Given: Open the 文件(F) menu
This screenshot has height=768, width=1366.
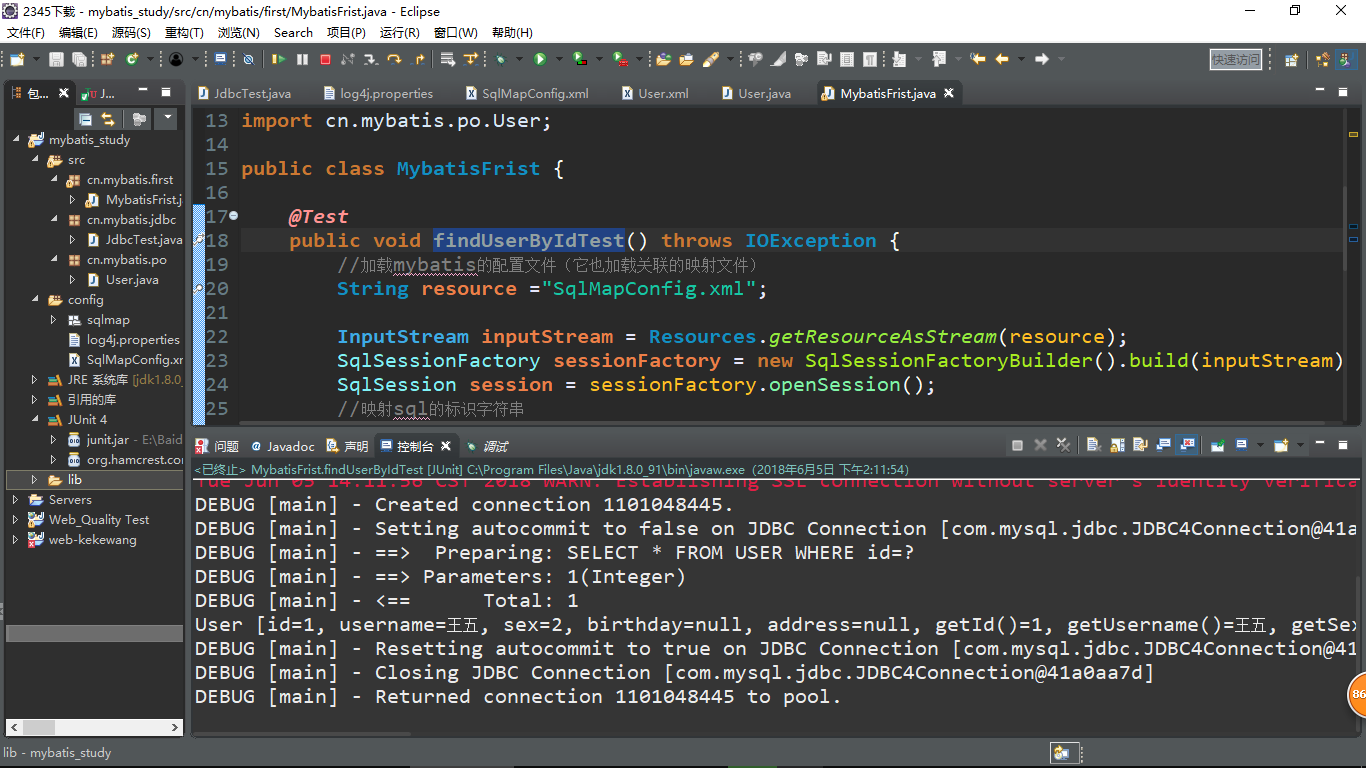Looking at the screenshot, I should 26,33.
